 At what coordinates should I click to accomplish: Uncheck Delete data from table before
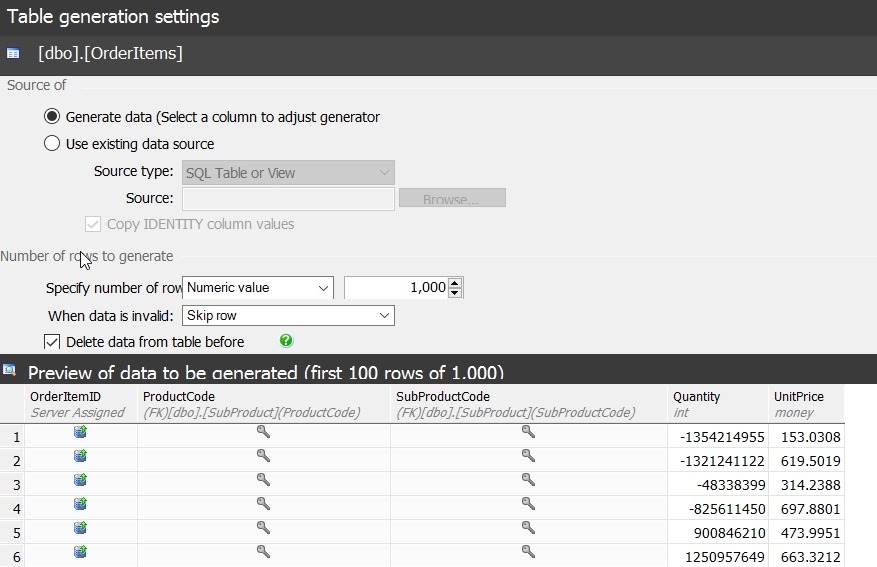(x=52, y=342)
